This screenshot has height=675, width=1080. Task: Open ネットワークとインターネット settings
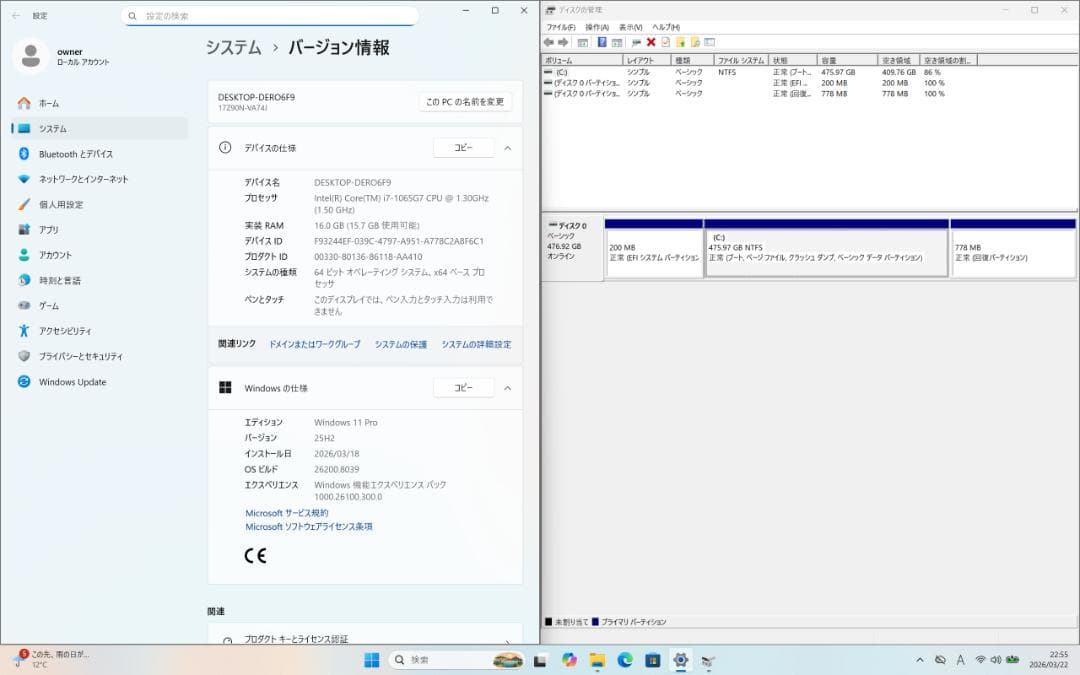tap(100, 179)
